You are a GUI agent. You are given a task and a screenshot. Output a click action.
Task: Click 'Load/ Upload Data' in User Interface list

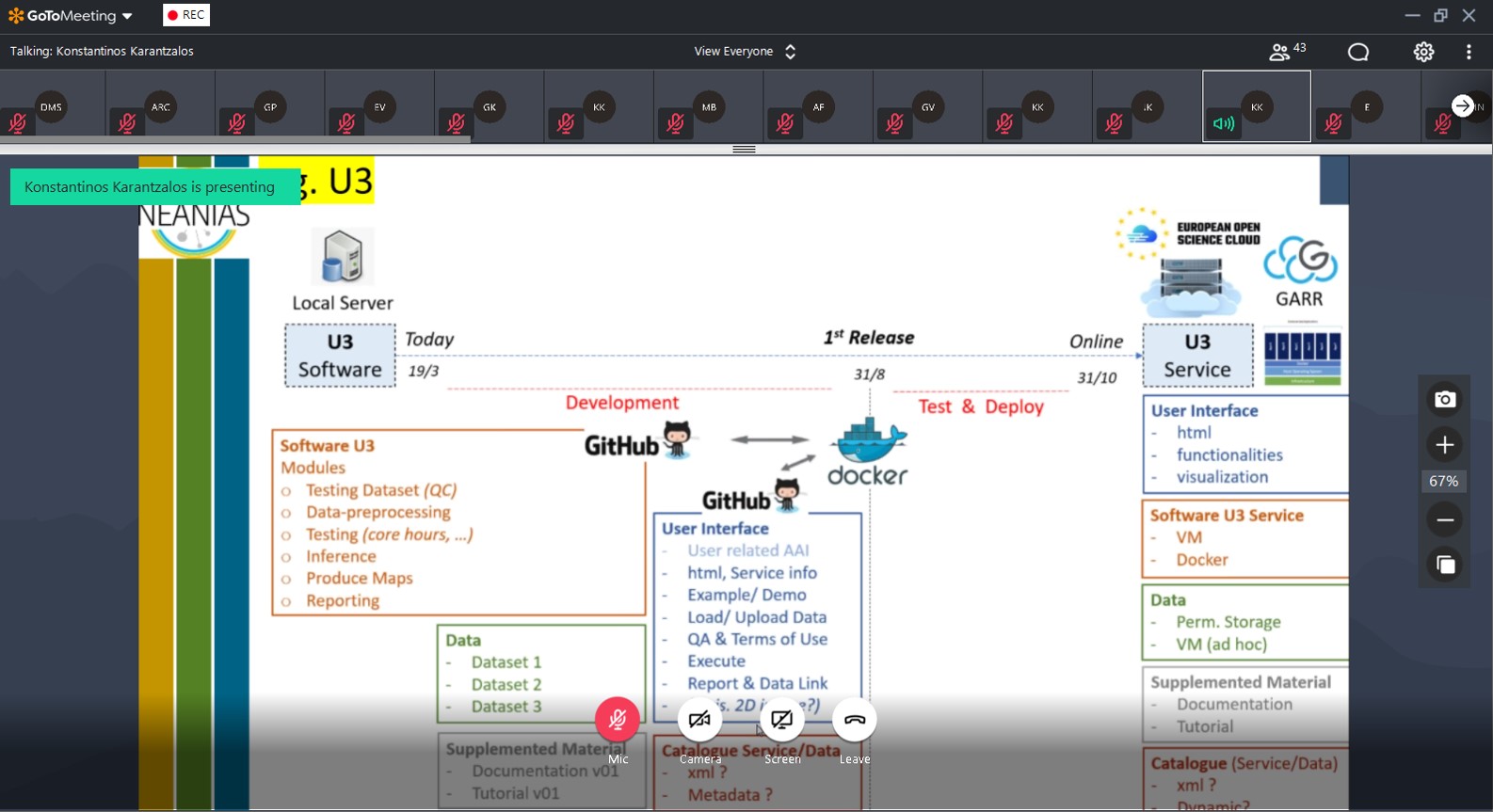pyautogui.click(x=757, y=617)
